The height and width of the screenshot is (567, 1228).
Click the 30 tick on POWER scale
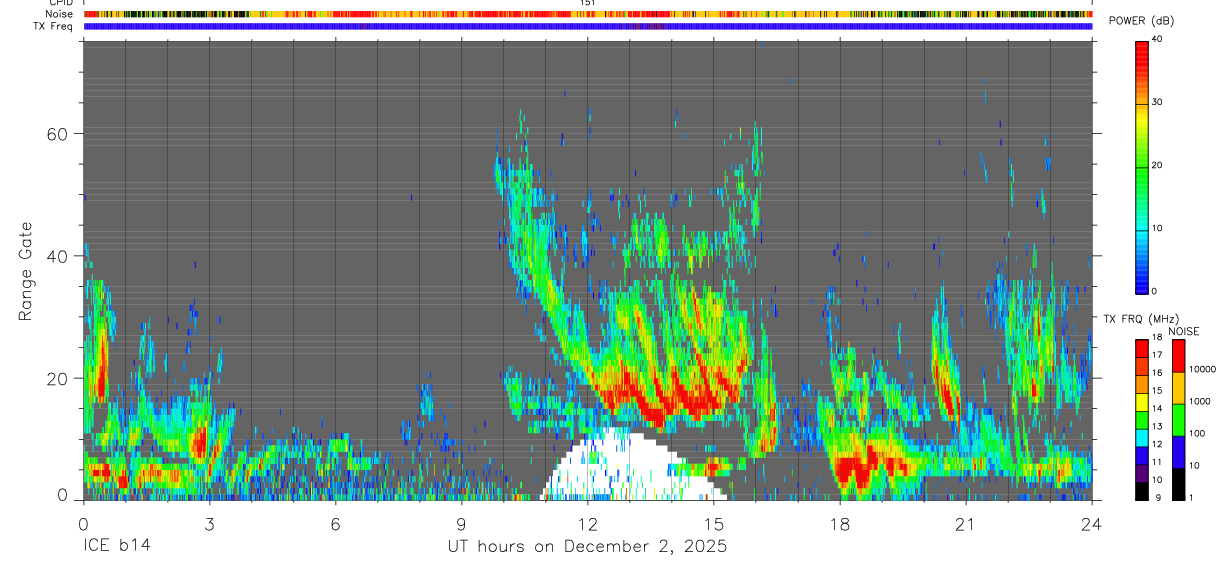[x=1158, y=102]
